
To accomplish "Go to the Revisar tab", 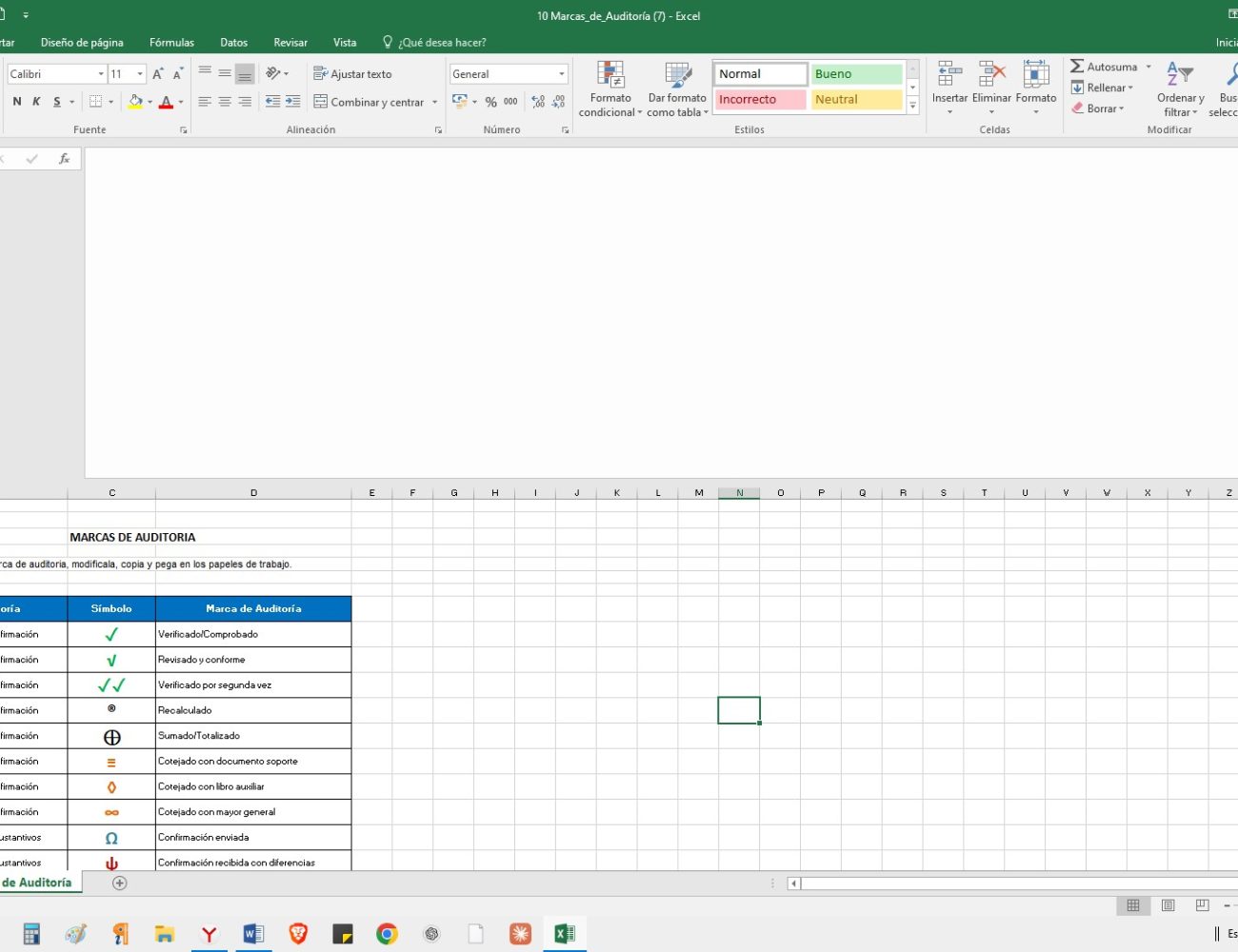I will tap(290, 42).
